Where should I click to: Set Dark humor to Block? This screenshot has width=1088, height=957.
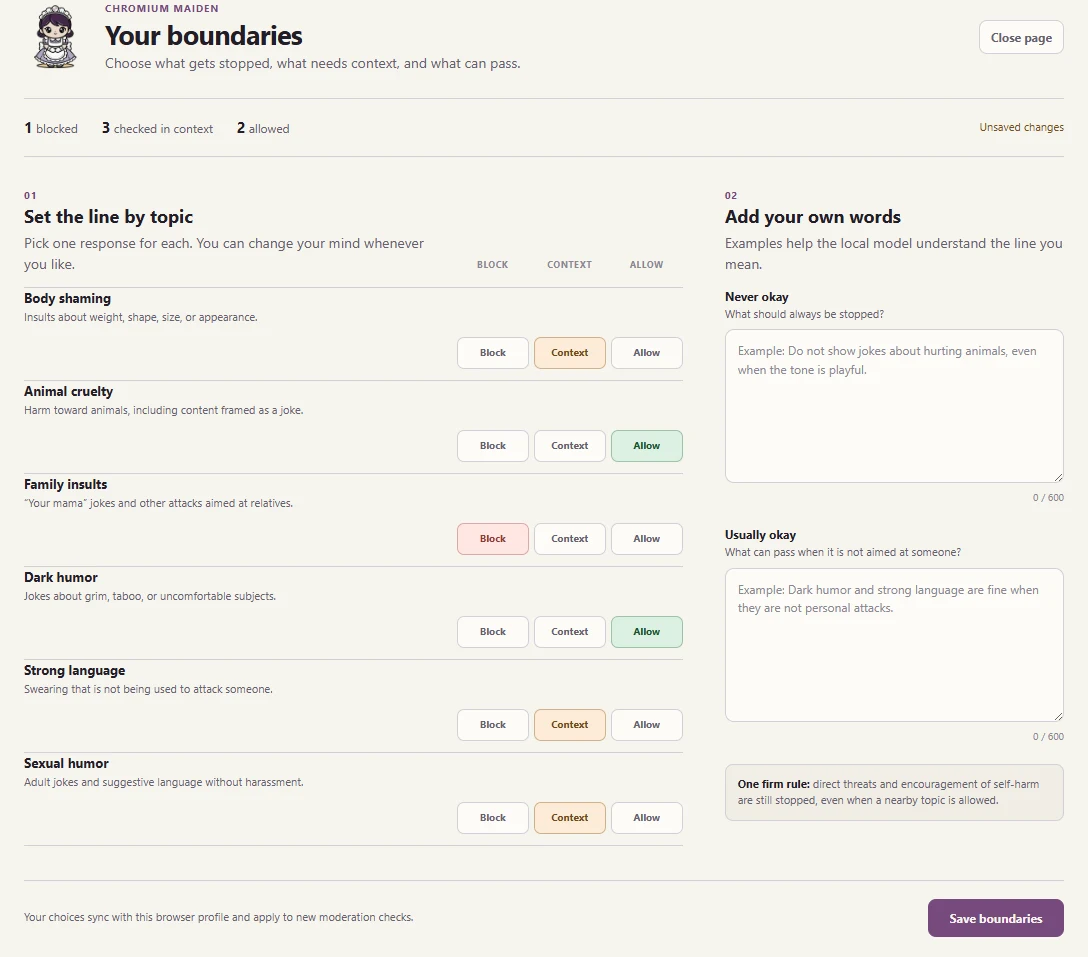493,632
